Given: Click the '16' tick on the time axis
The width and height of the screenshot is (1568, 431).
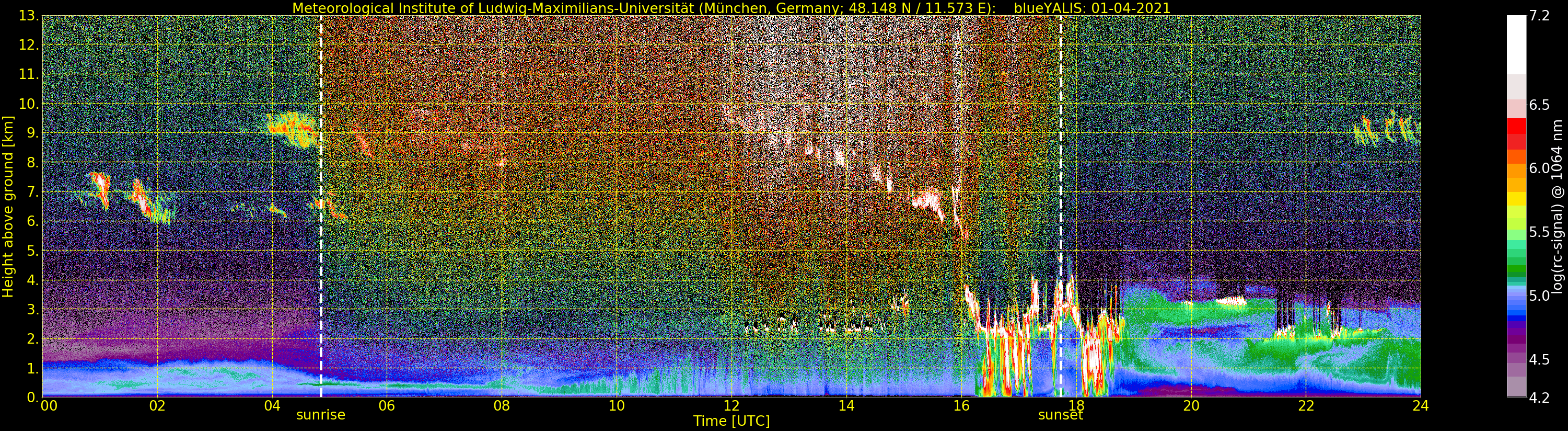Looking at the screenshot, I should click(x=961, y=405).
